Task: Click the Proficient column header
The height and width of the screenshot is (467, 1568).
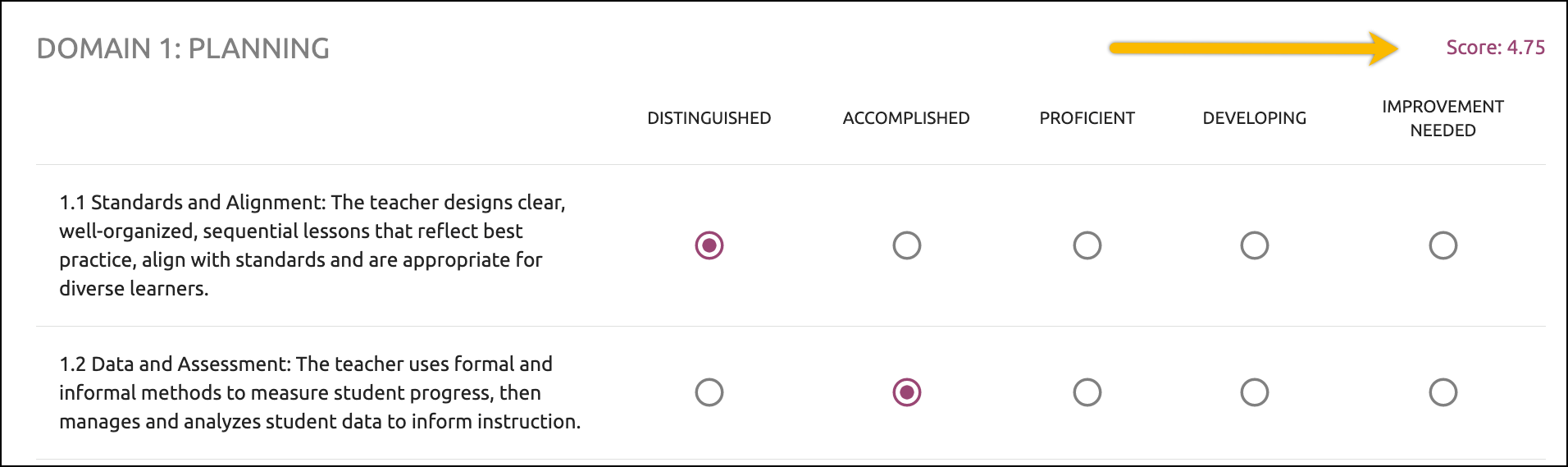Action: tap(1087, 118)
